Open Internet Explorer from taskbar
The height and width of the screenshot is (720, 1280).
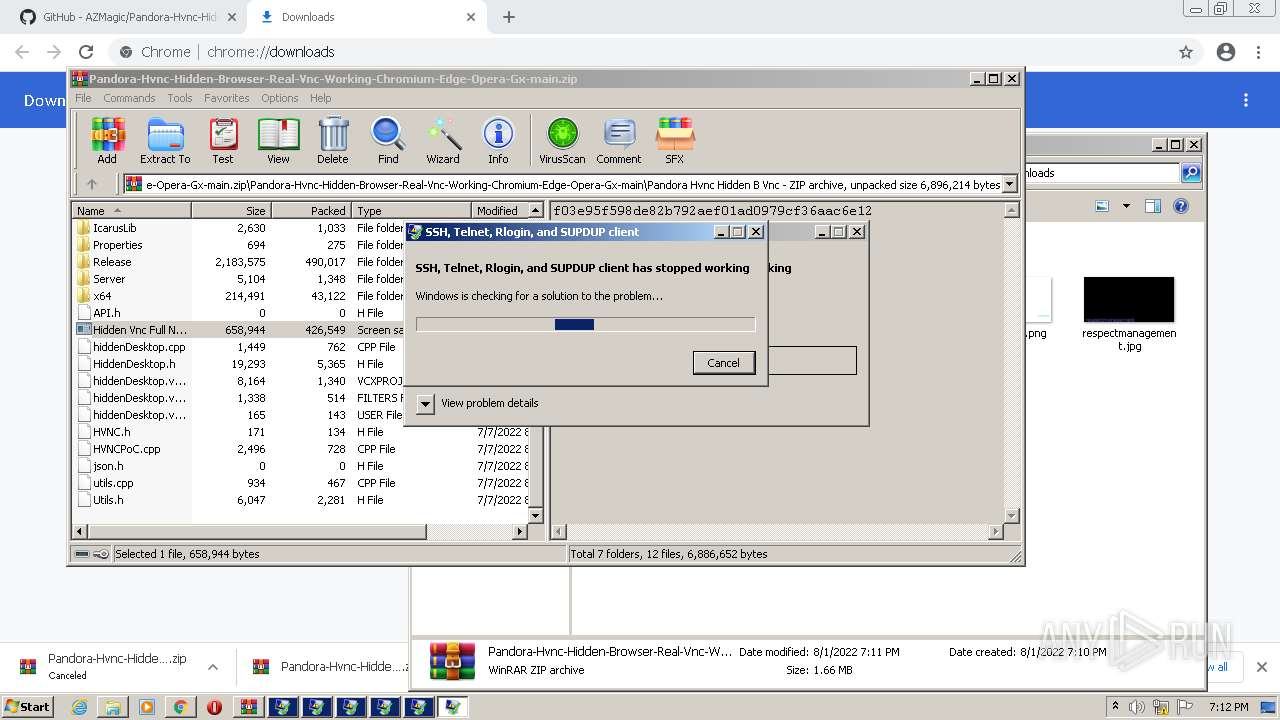79,707
